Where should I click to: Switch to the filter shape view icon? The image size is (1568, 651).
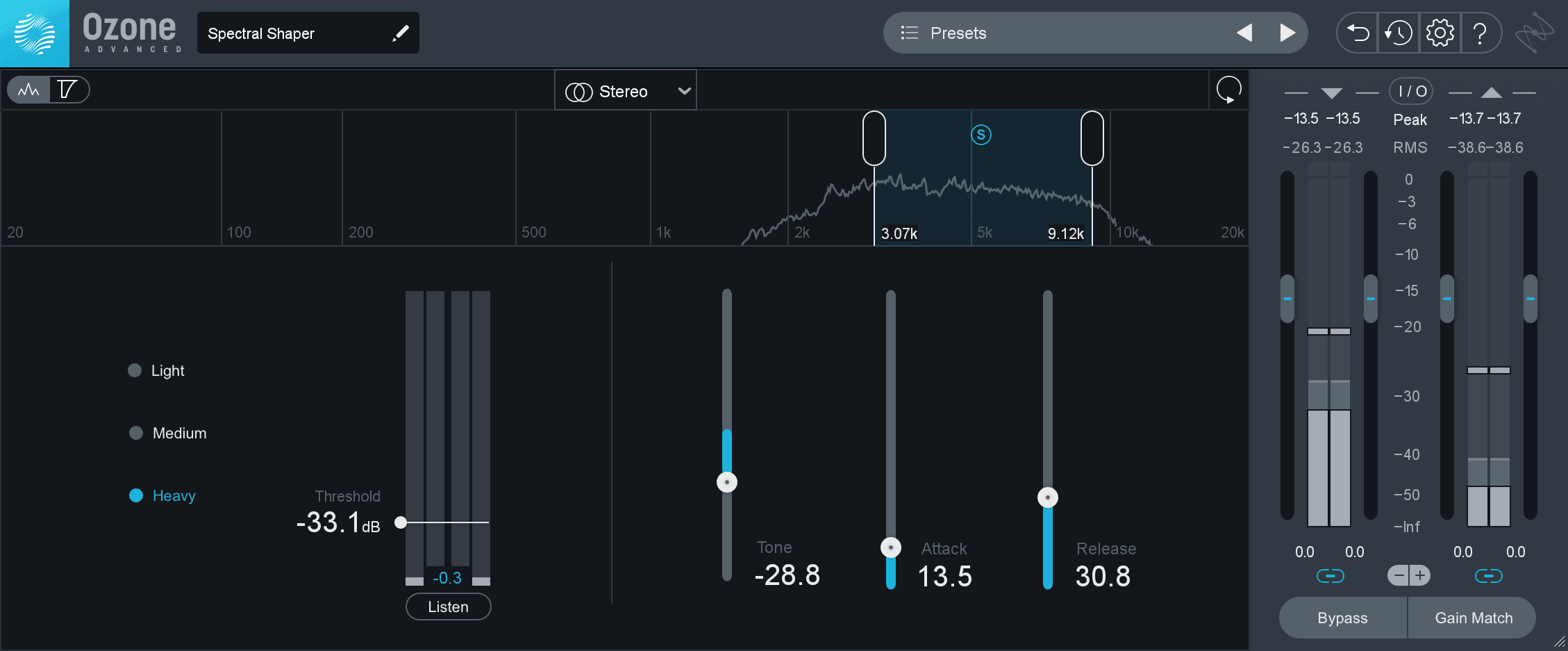67,90
